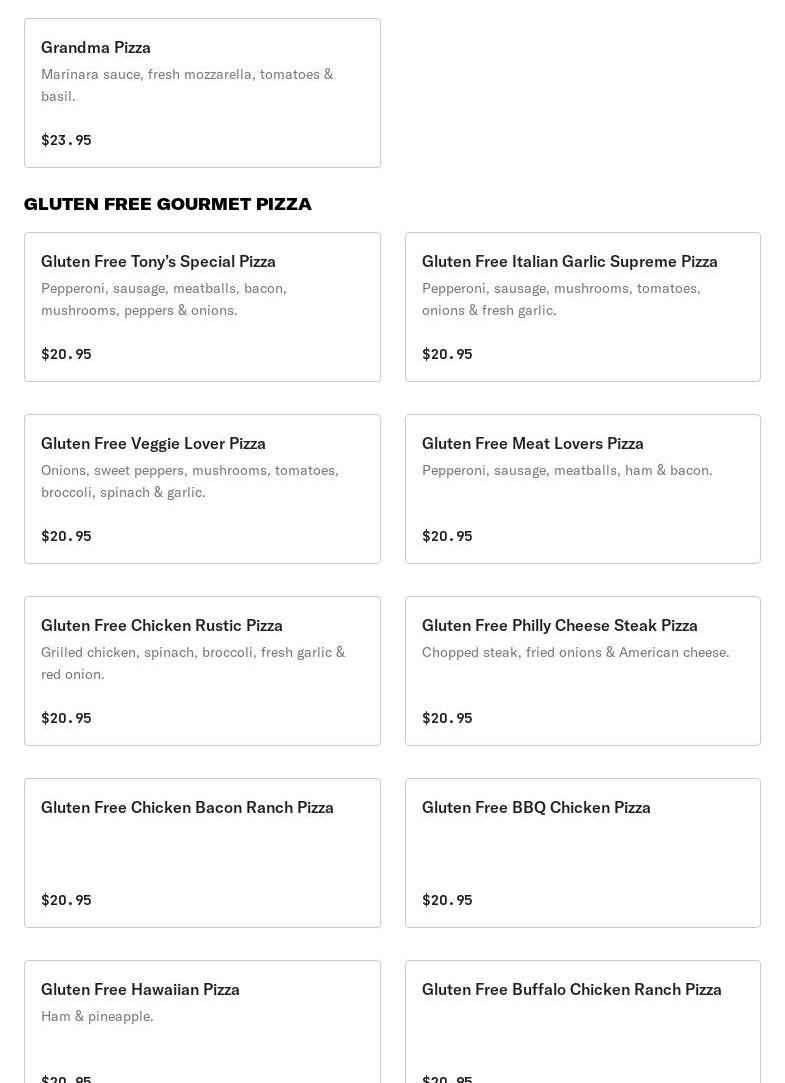The width and height of the screenshot is (785, 1083).
Task: Open Gluten Free Chicken Bacon Ranch Pizza
Action: [x=187, y=807]
